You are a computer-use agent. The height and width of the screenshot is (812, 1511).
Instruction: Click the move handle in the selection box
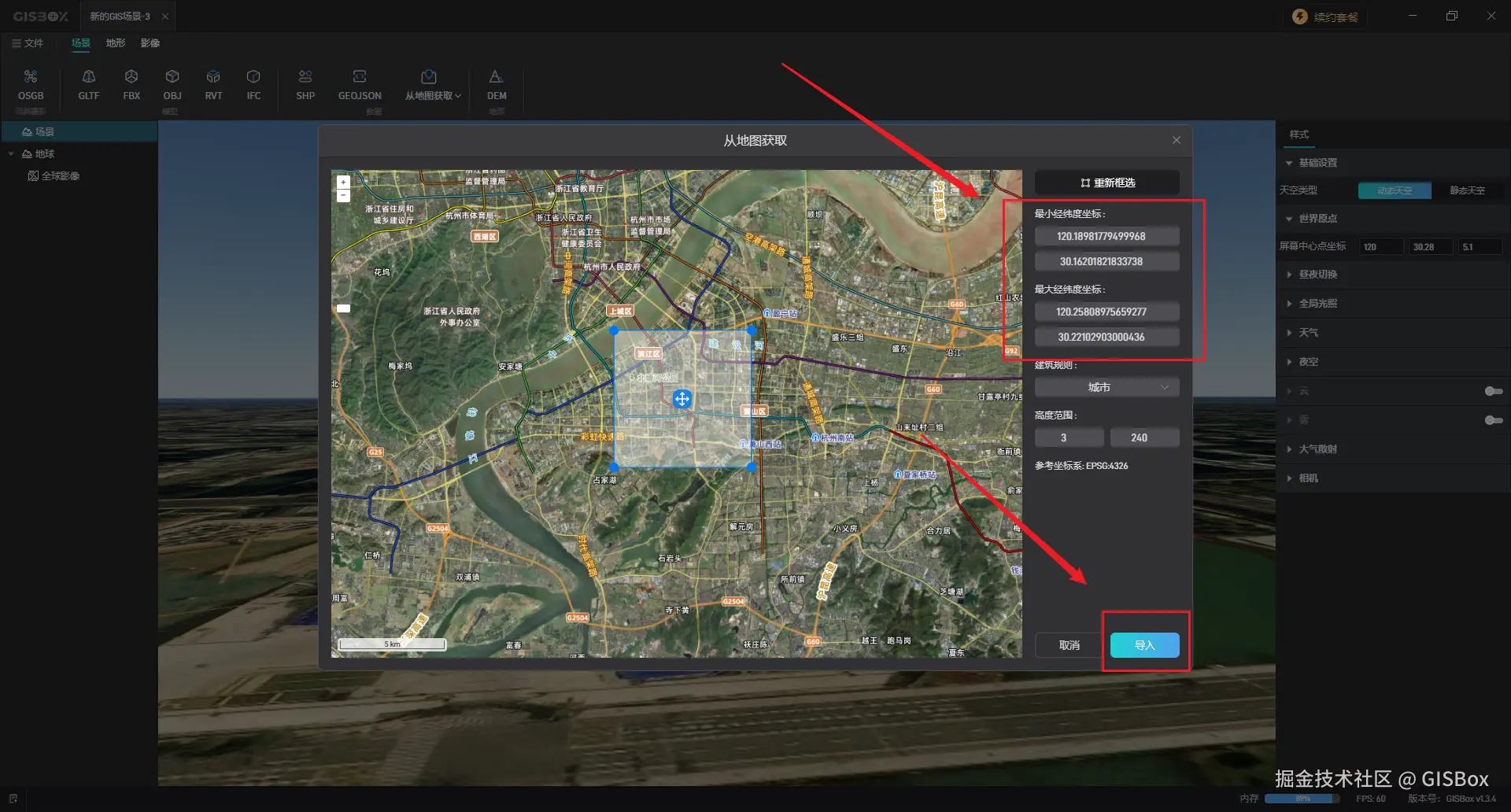pos(682,399)
